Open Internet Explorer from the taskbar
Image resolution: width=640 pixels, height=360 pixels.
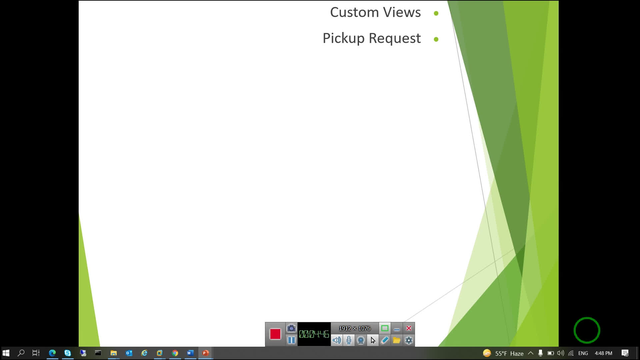(144, 353)
